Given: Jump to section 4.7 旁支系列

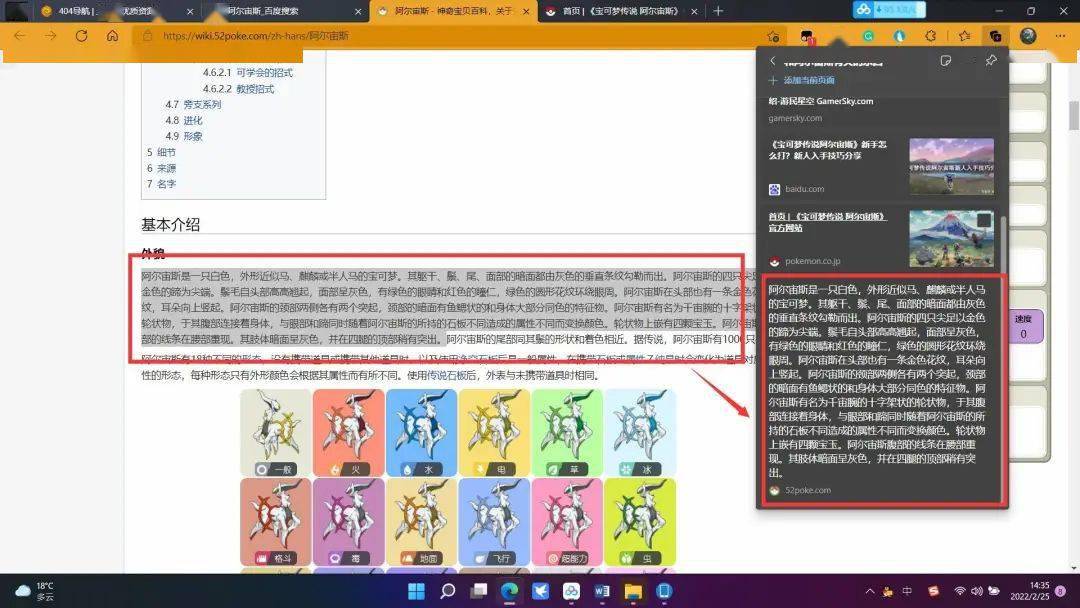Looking at the screenshot, I should point(193,105).
